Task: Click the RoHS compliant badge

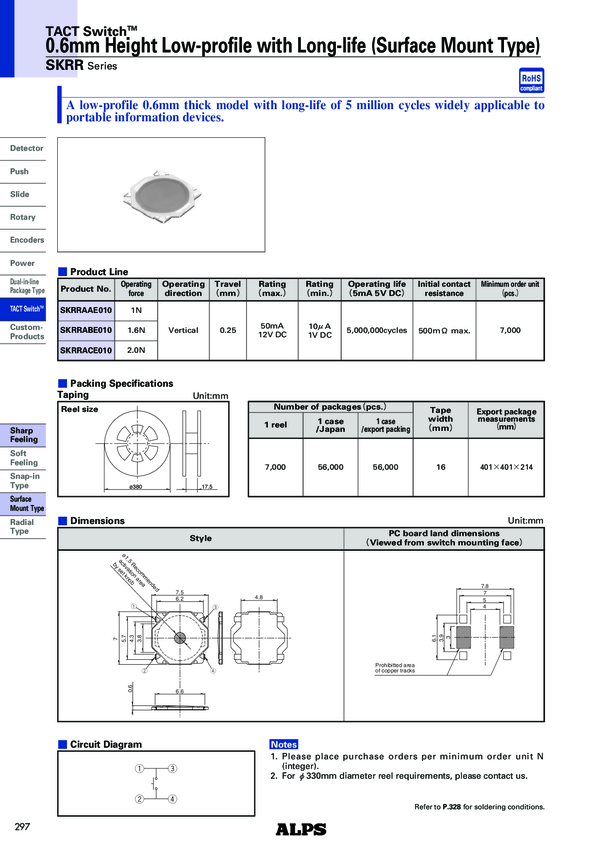Action: (531, 81)
